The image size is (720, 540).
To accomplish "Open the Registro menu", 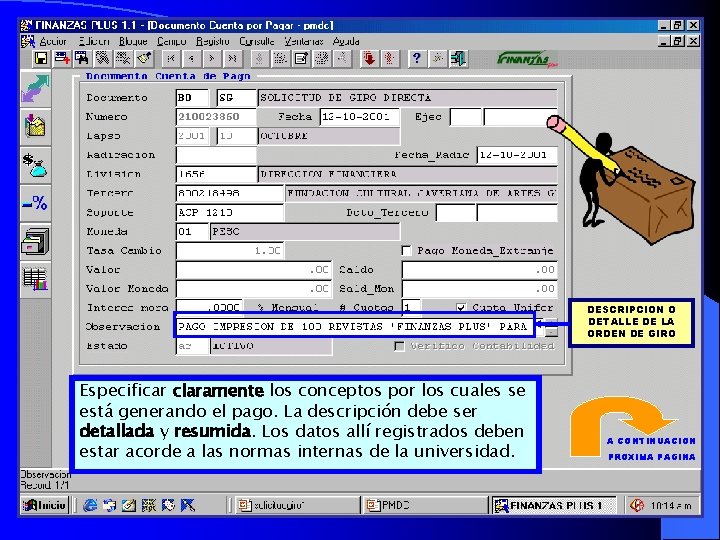I will click(213, 41).
